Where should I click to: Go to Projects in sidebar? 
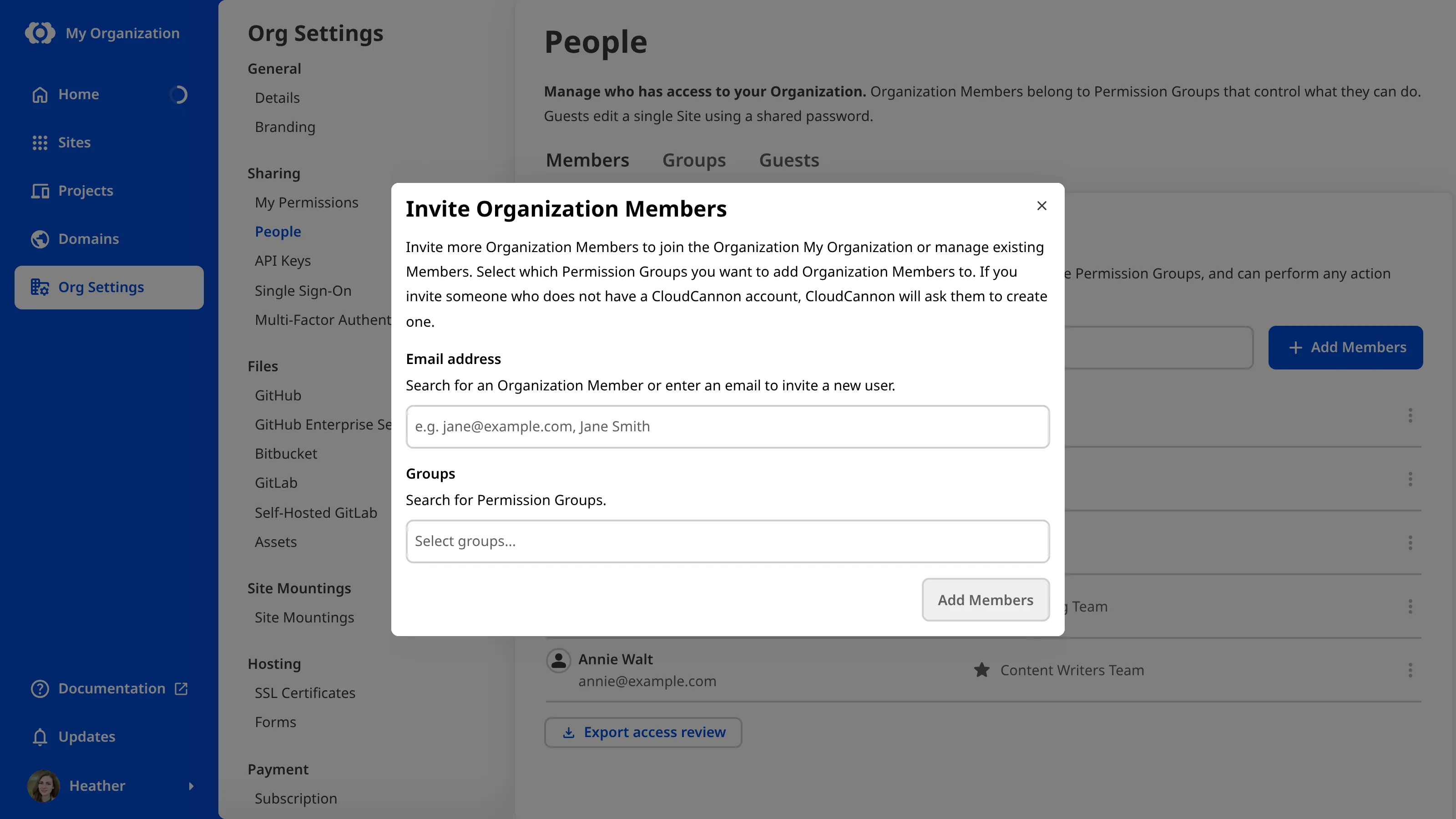[x=109, y=191]
